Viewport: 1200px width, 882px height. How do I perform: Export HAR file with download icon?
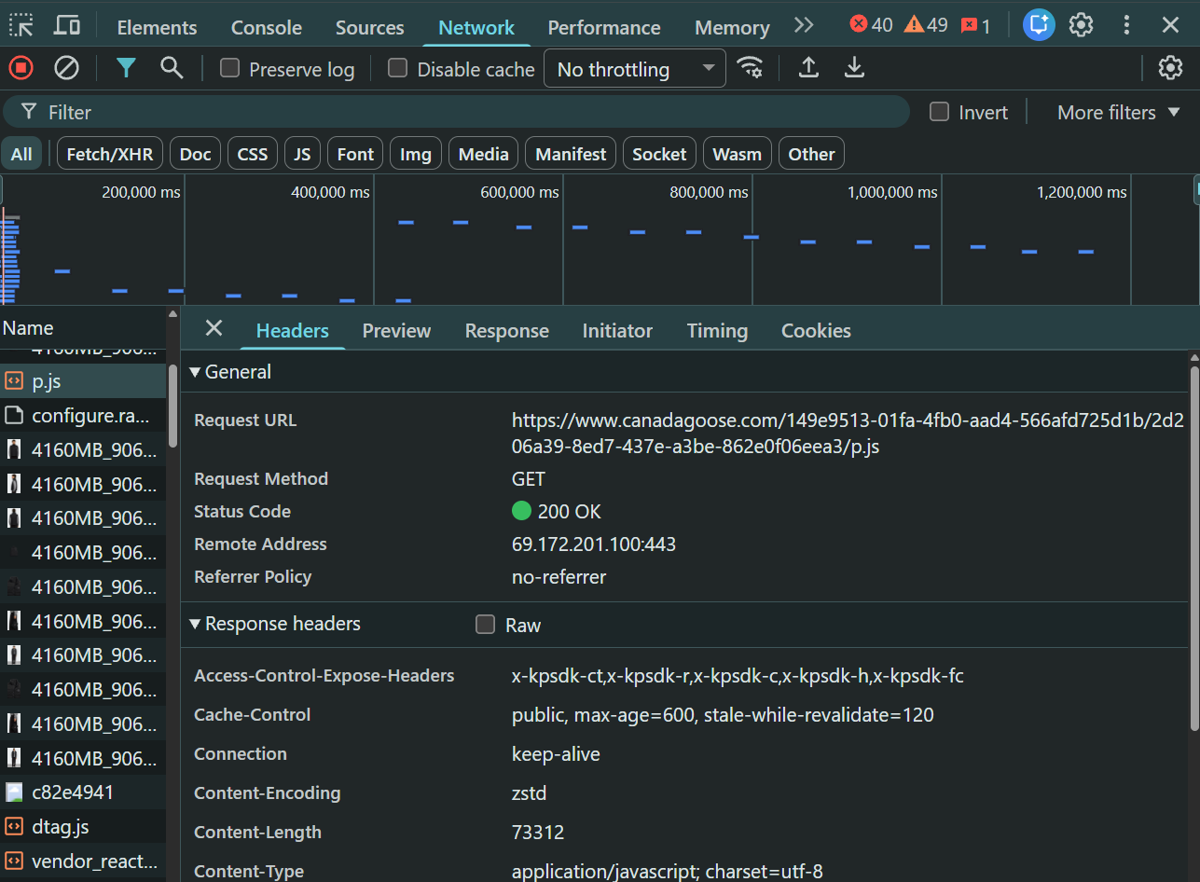click(x=854, y=68)
